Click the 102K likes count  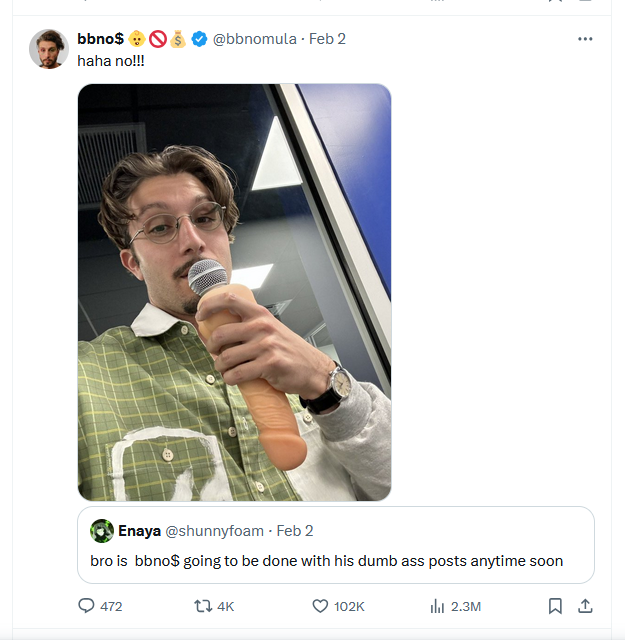(350, 606)
